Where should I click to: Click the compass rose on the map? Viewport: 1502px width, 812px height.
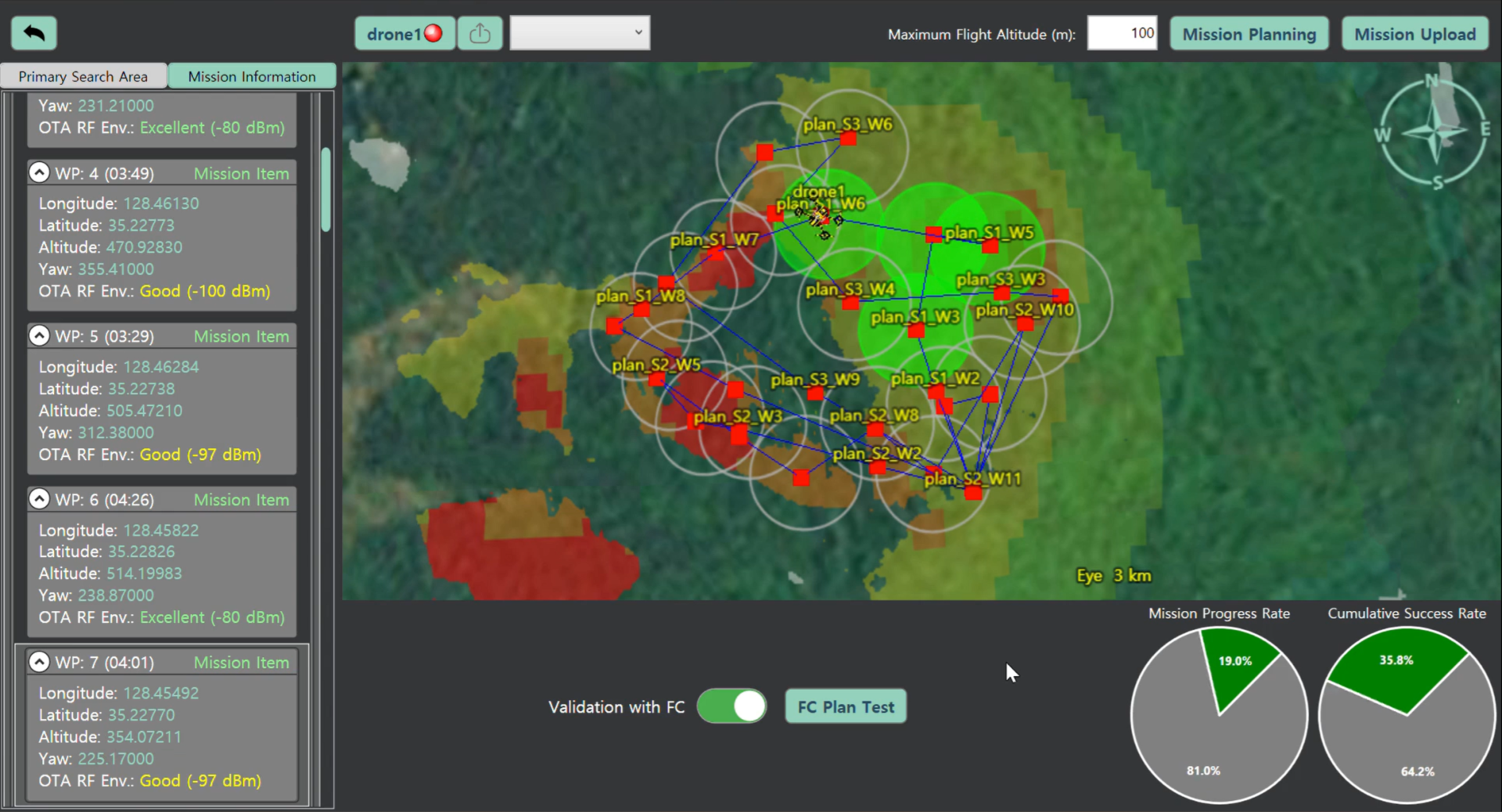click(x=1433, y=133)
